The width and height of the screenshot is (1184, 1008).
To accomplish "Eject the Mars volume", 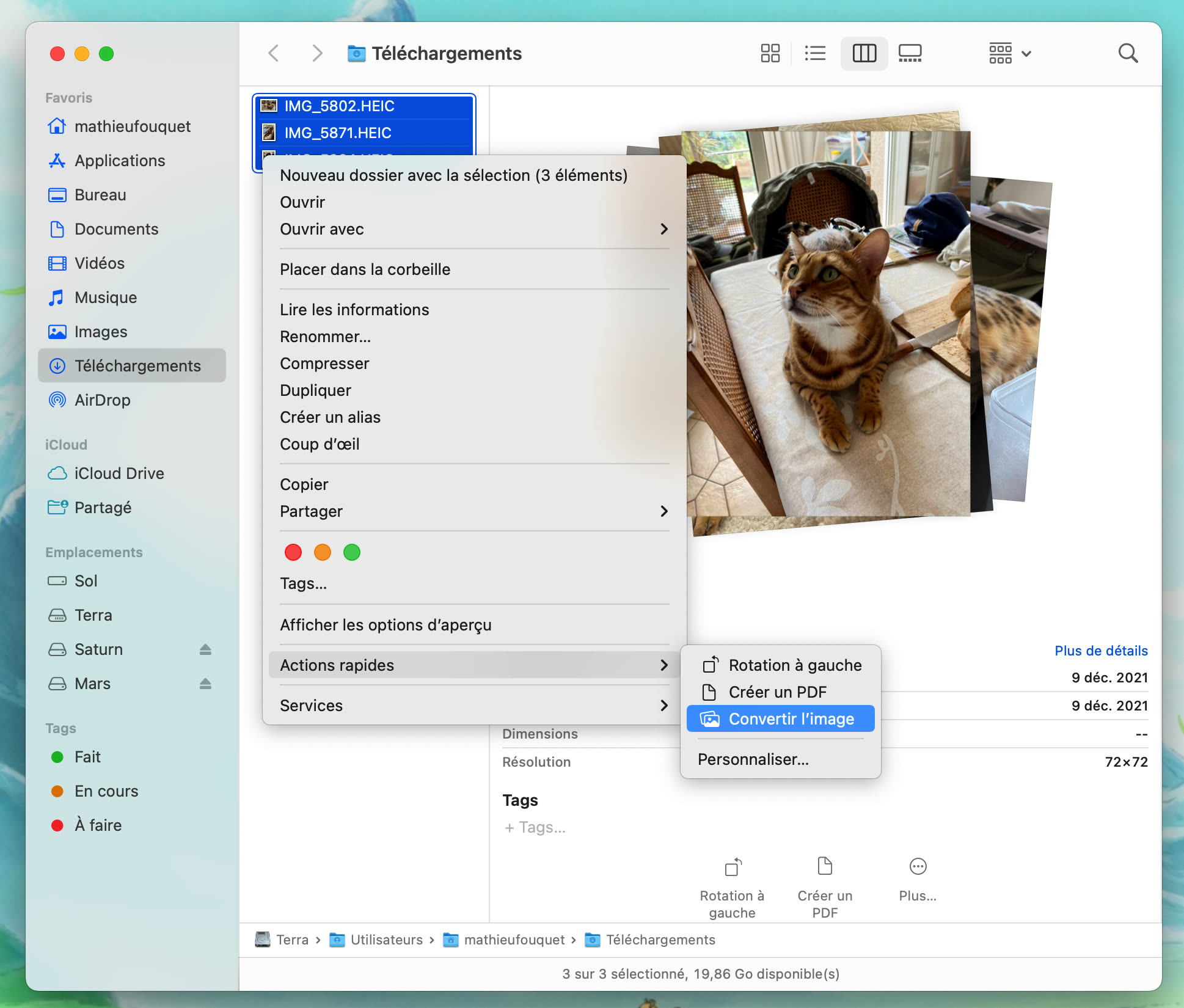I will pyautogui.click(x=205, y=684).
